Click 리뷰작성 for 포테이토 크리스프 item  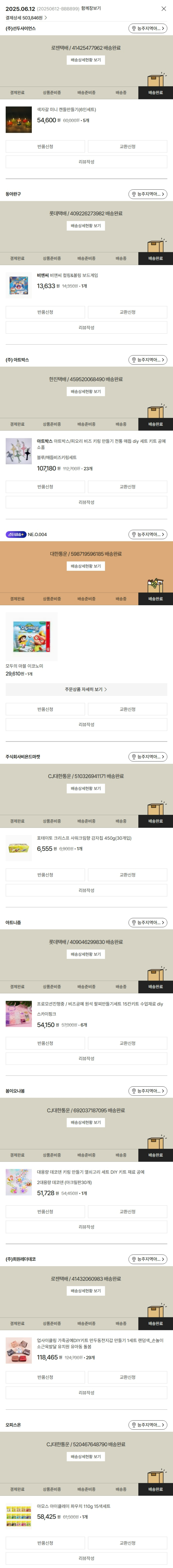86,891
